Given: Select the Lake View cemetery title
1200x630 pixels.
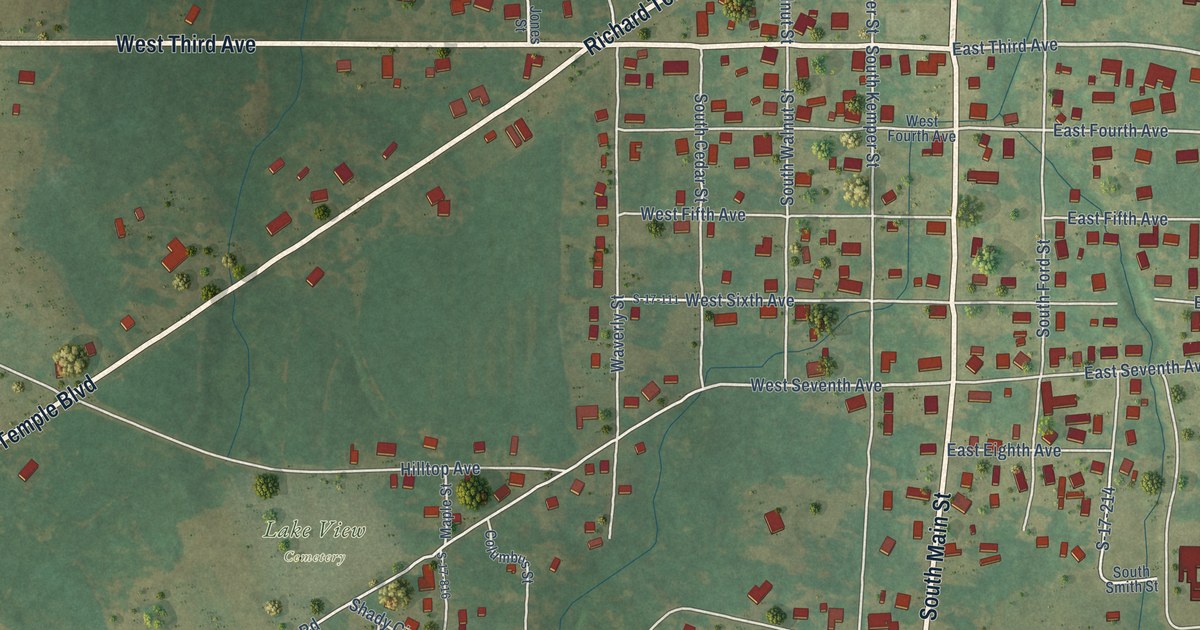Looking at the screenshot, I should pyautogui.click(x=315, y=530).
